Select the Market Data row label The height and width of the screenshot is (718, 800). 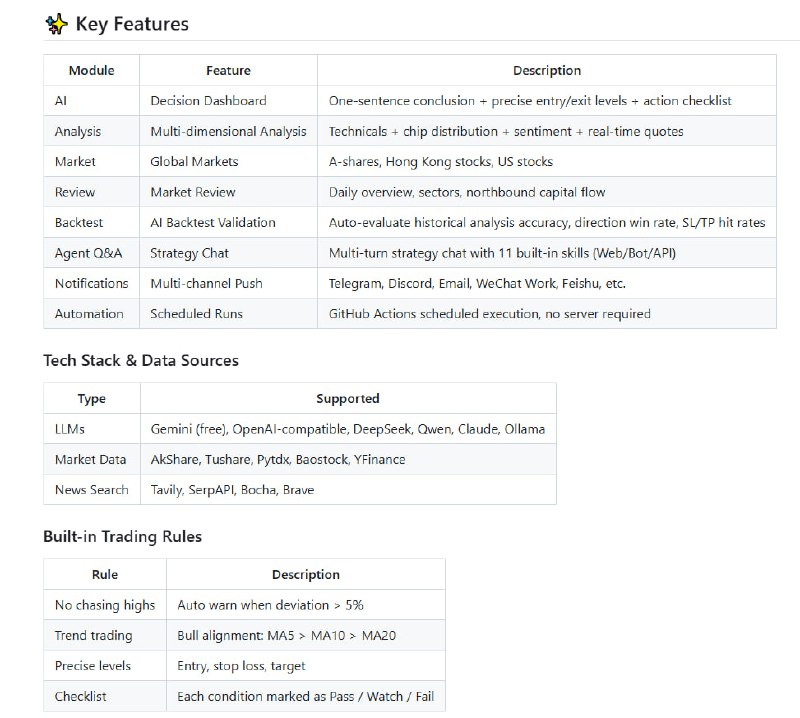[90, 459]
